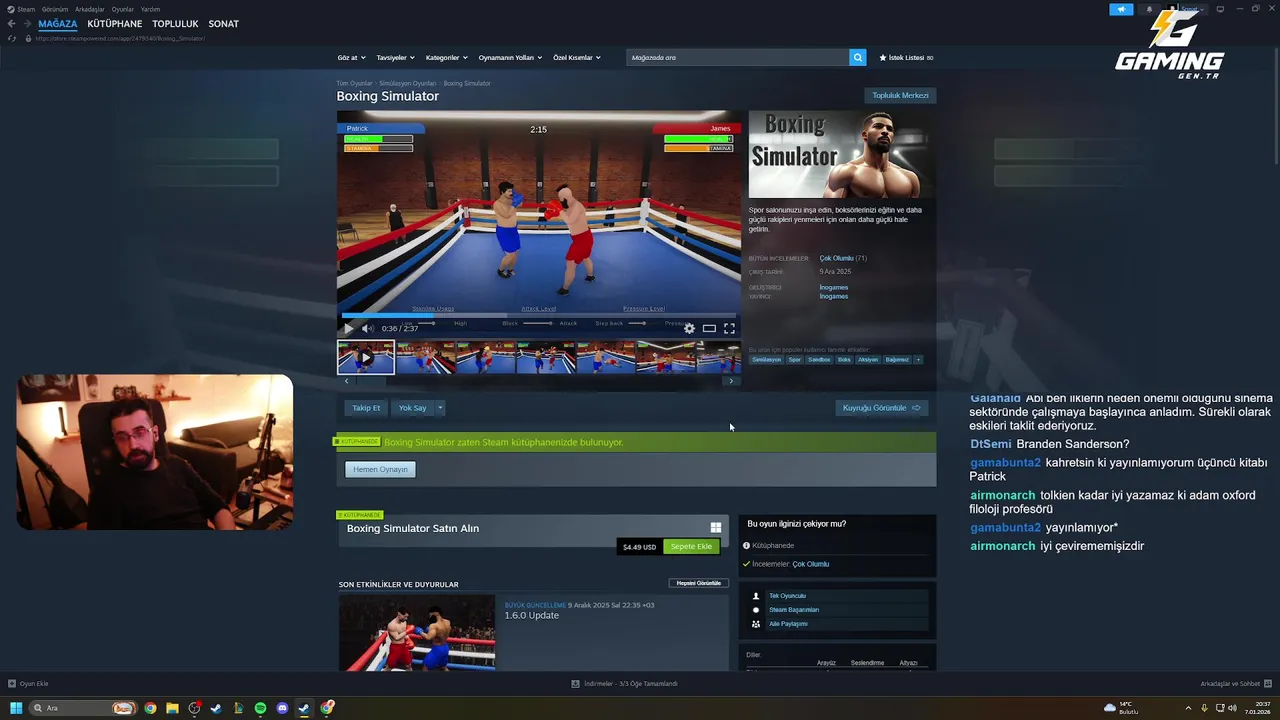Open the Windows Start menu
The image size is (1280, 720).
15,708
